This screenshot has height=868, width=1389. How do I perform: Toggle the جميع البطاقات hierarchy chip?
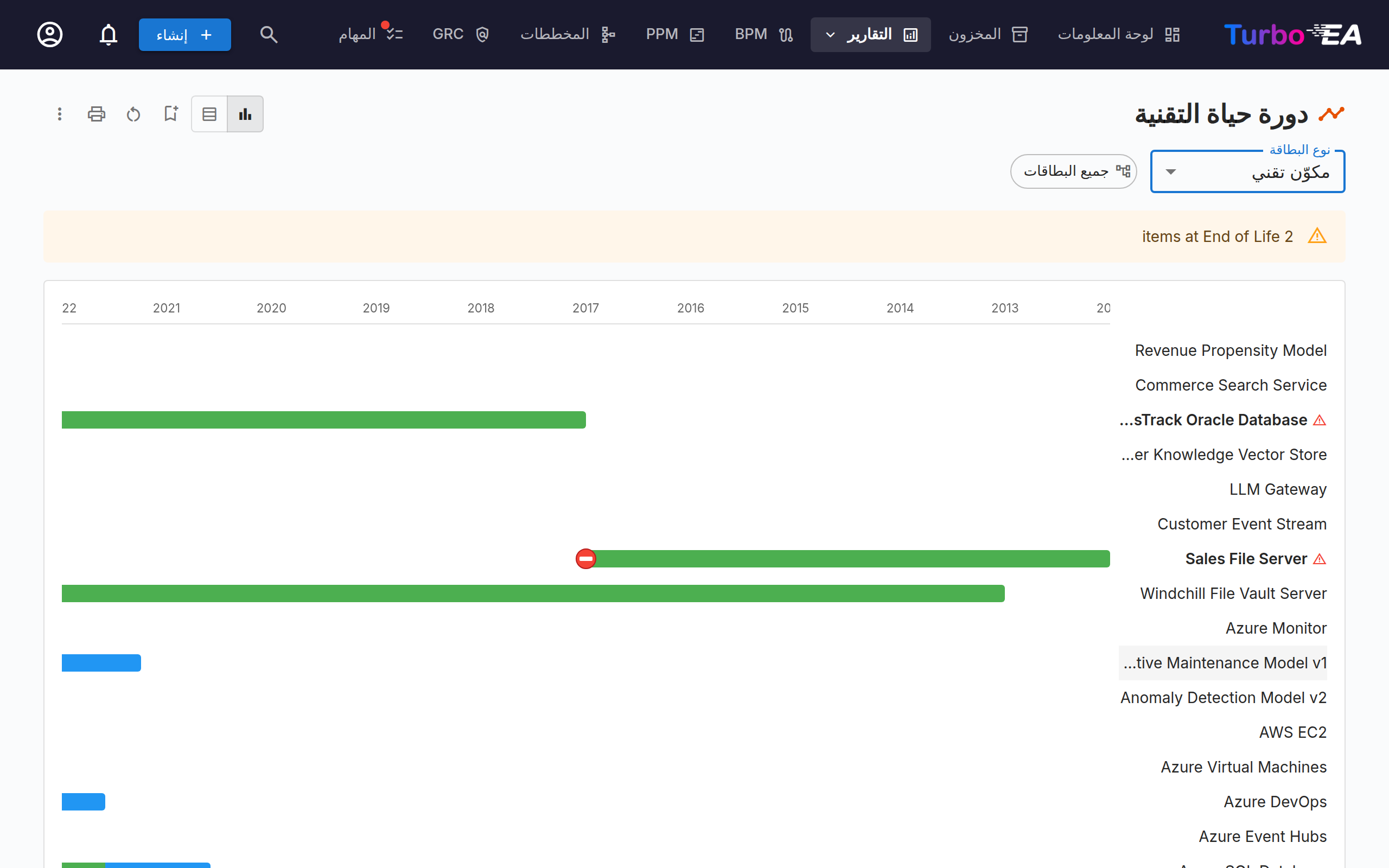1073,171
